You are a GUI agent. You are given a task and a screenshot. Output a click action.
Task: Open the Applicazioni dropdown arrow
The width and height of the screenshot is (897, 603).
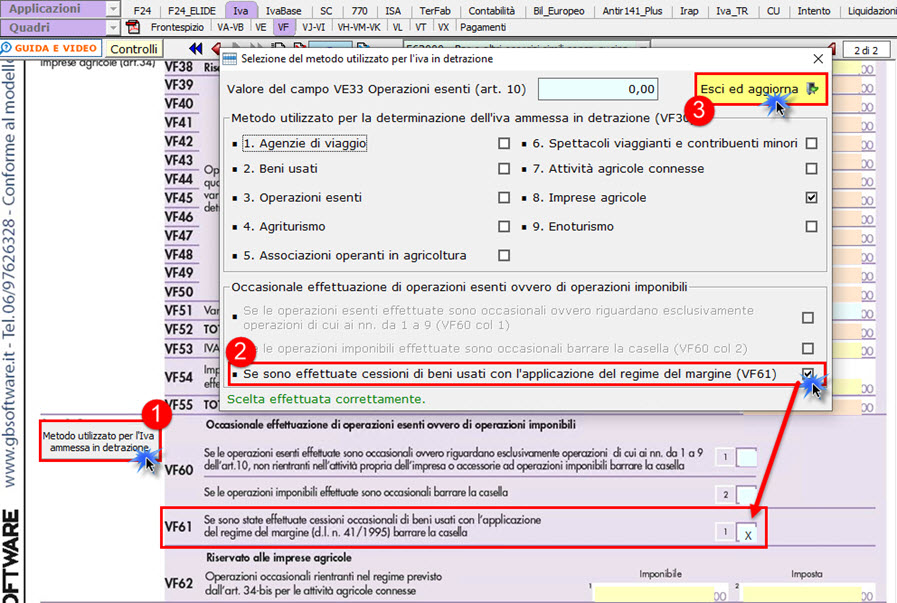113,9
